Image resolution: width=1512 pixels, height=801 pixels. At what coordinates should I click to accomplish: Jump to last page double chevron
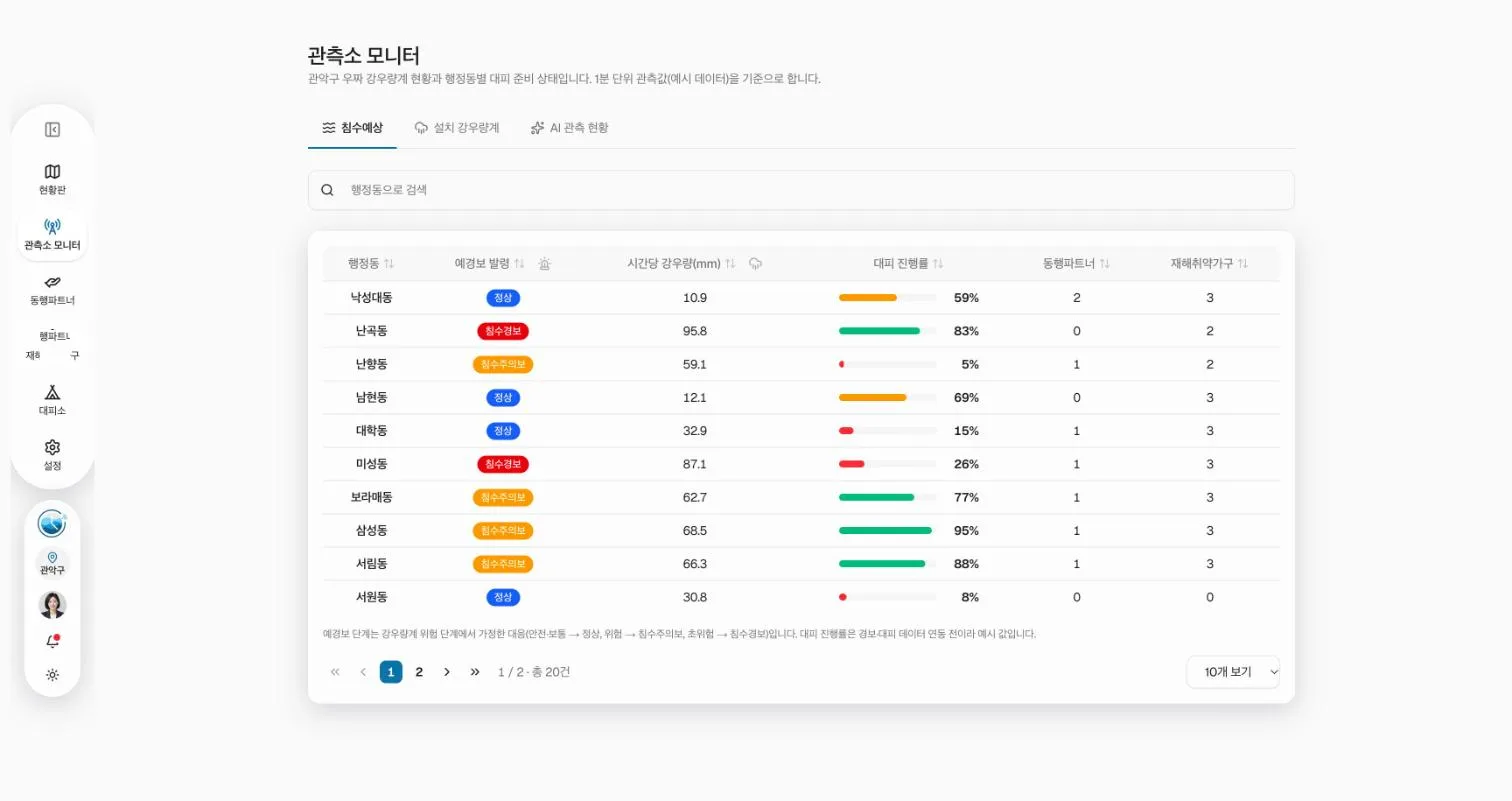pyautogui.click(x=475, y=672)
